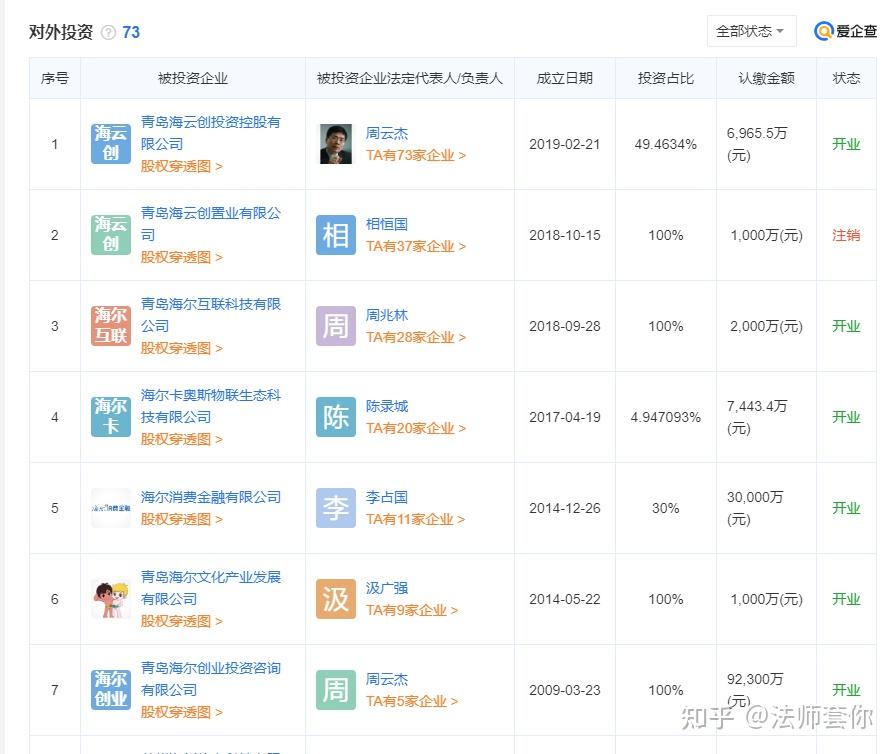The height and width of the screenshot is (754, 896).
Task: Click the 海尔卡 company logo
Action: point(111,417)
